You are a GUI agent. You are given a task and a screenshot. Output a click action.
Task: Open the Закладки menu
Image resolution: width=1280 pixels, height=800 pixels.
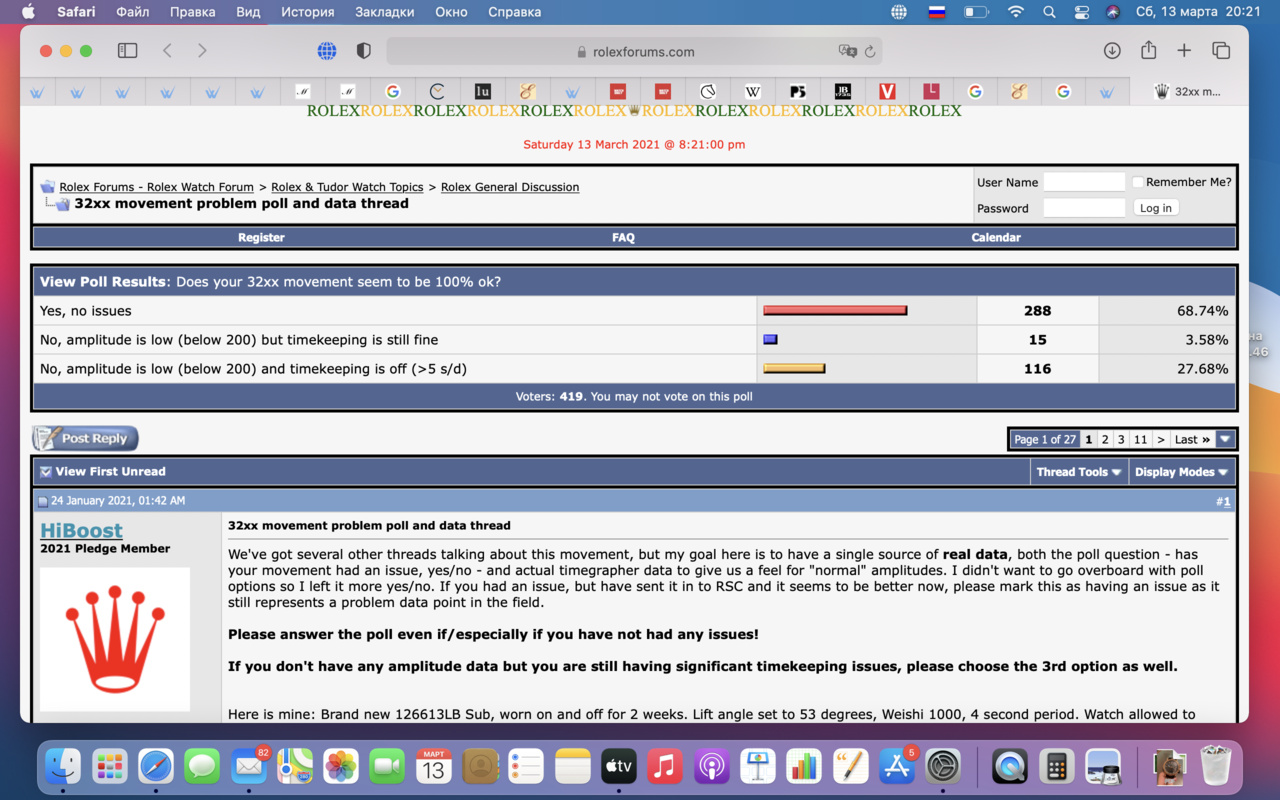point(384,12)
